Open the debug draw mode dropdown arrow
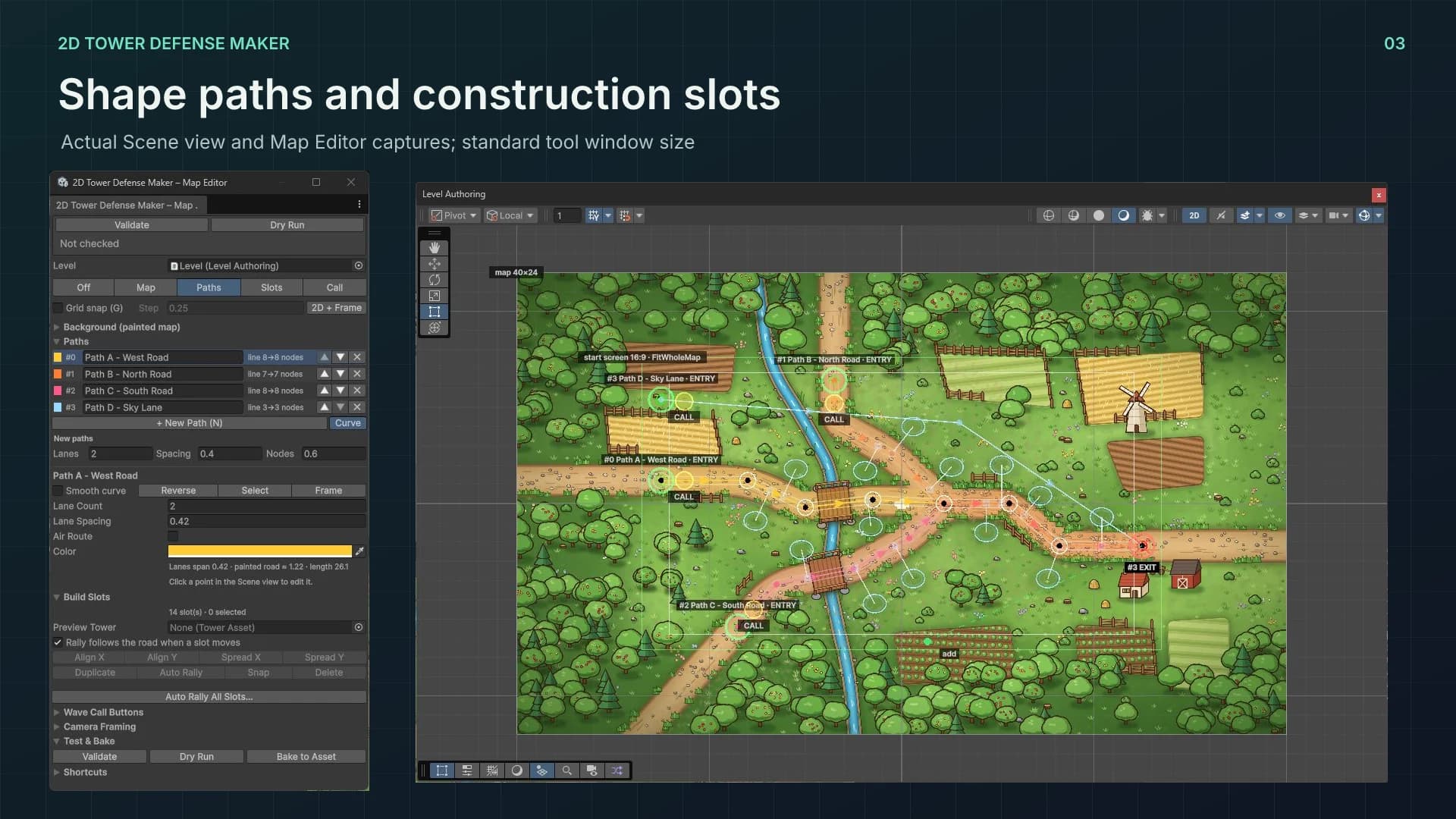The width and height of the screenshot is (1456, 819). 1162,215
